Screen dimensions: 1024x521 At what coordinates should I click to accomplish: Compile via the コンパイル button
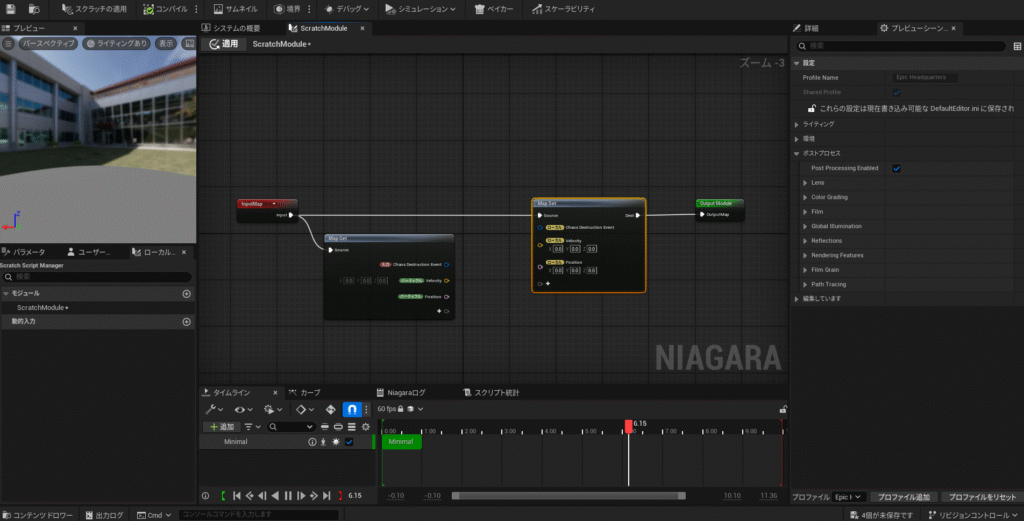click(x=166, y=9)
